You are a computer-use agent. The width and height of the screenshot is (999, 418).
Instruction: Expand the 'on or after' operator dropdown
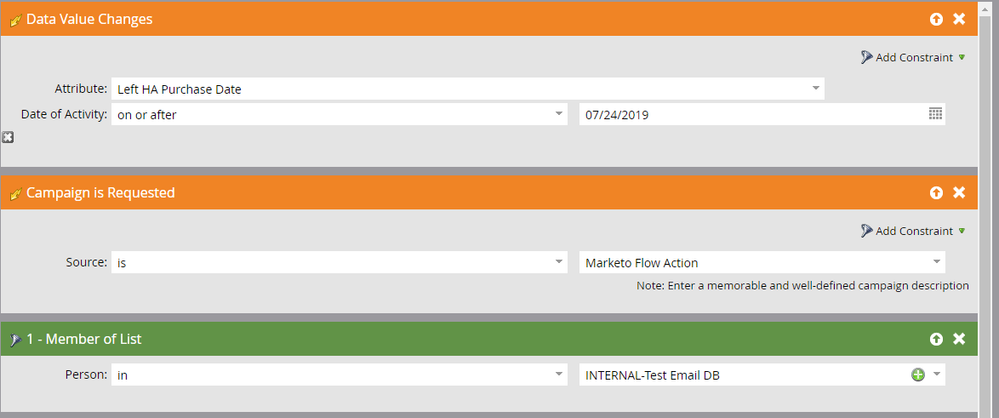(x=339, y=115)
